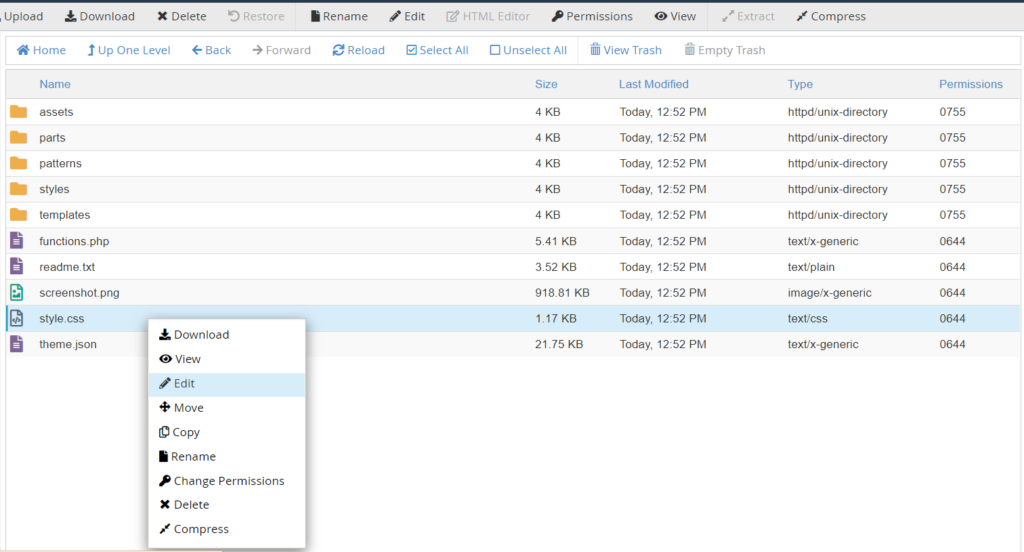Click the patterns folder icon
The image size is (1024, 552).
(x=18, y=163)
